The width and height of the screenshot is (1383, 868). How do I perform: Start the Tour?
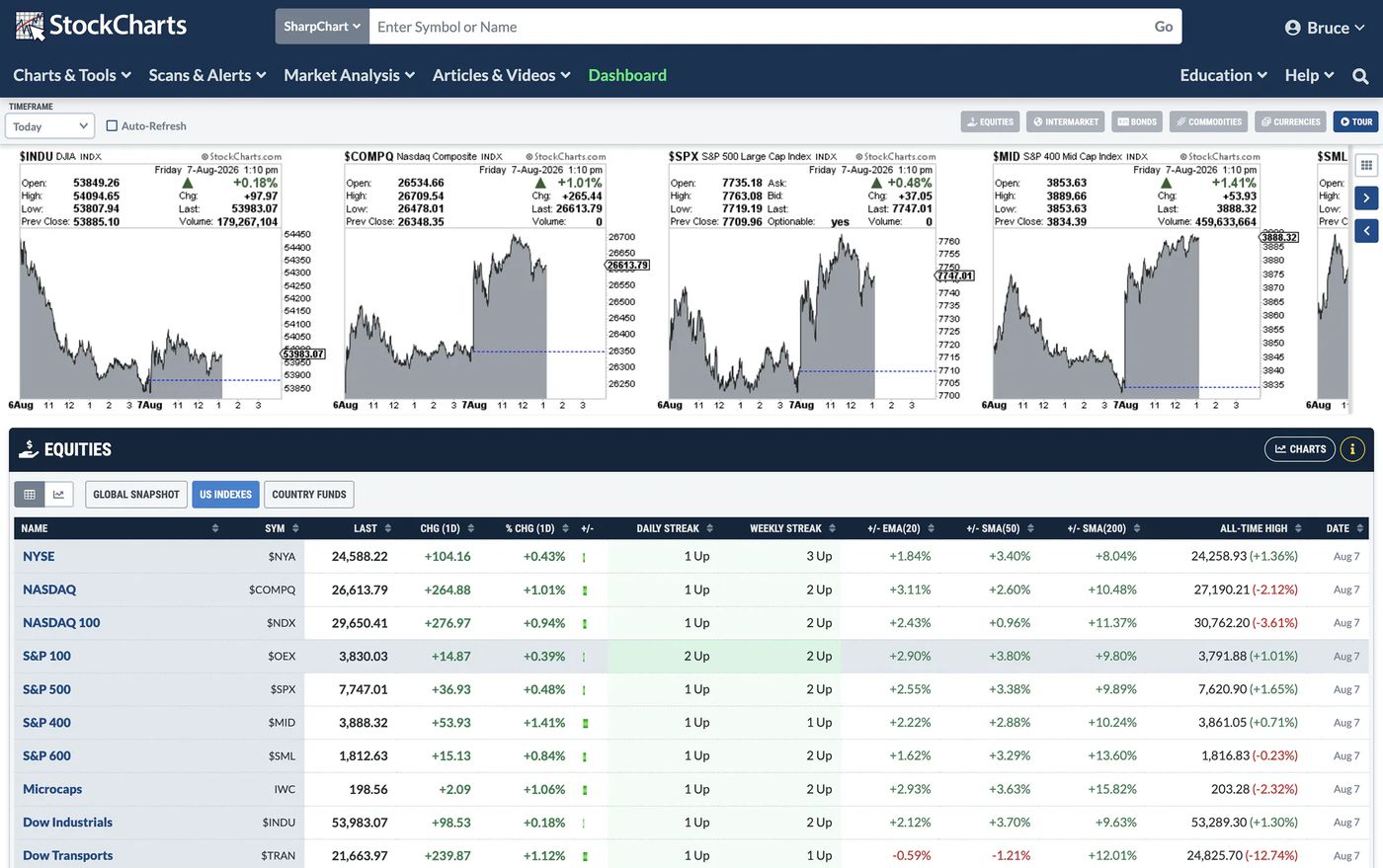pos(1356,121)
